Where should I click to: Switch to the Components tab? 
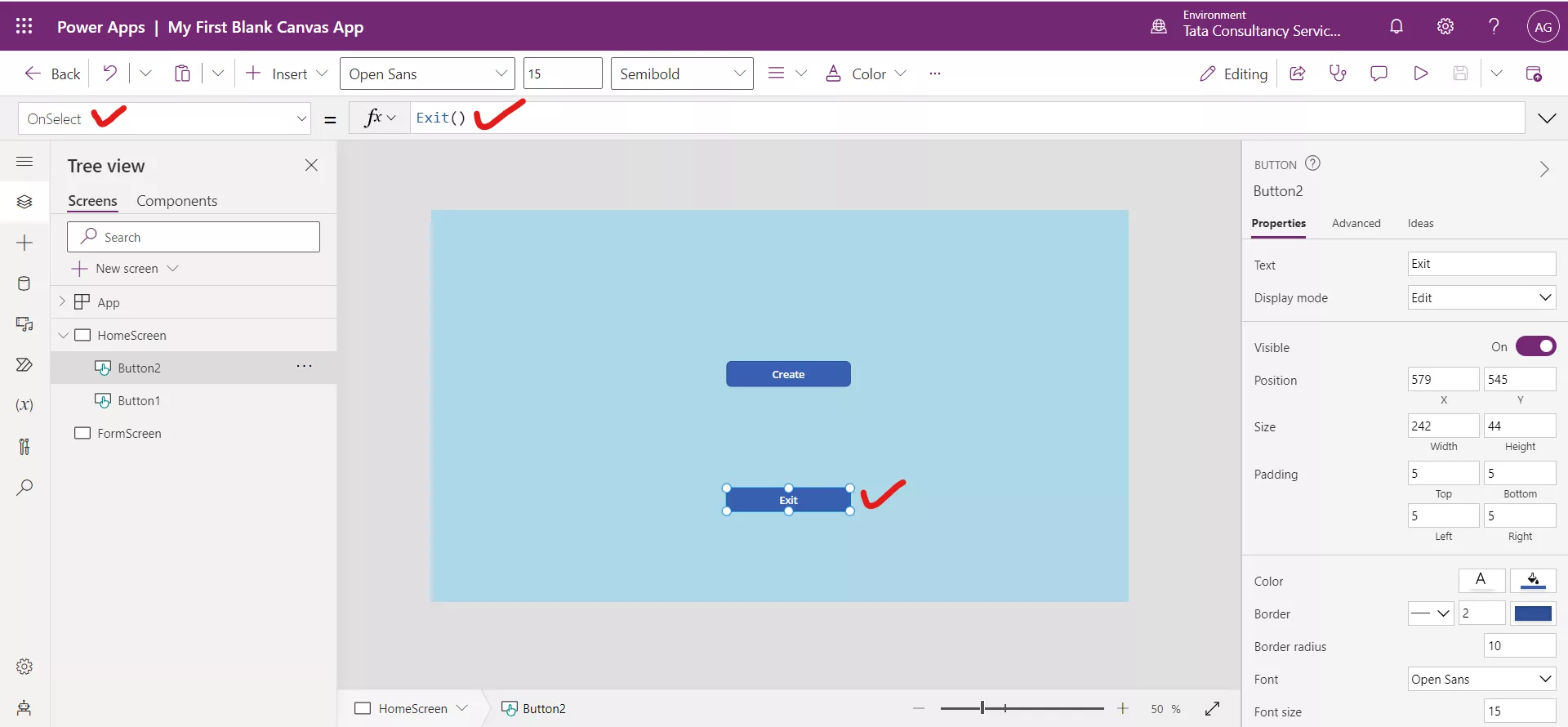coord(176,201)
